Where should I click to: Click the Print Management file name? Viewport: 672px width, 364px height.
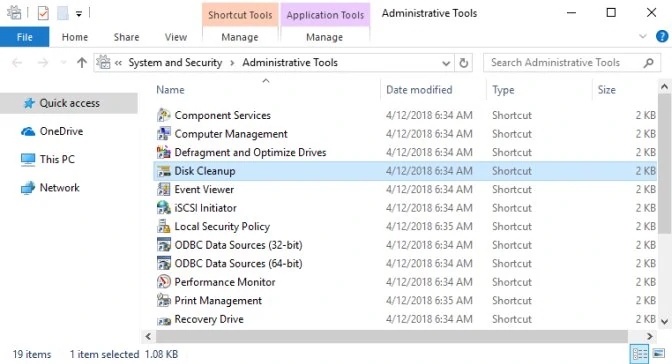[218, 301]
